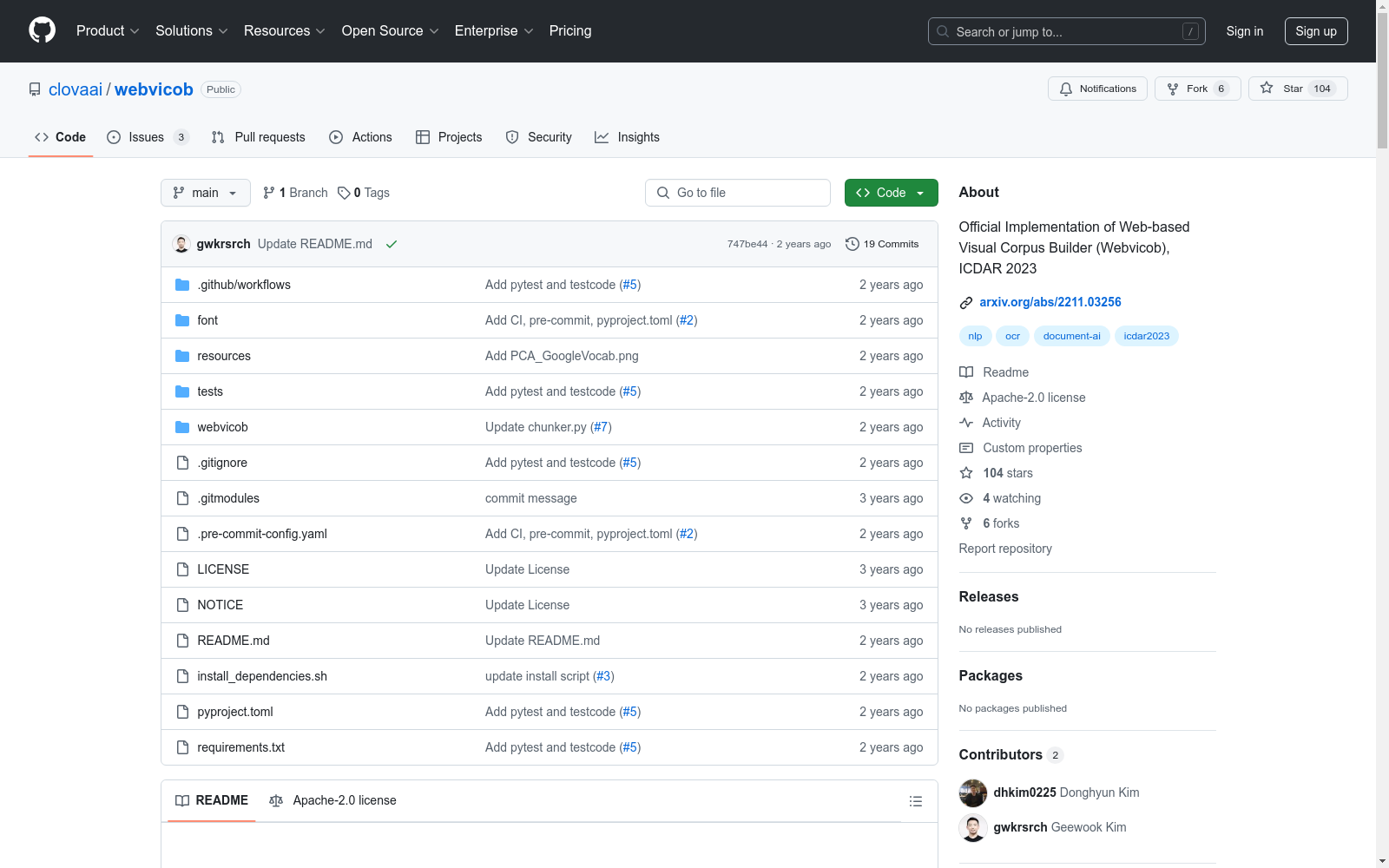Click Report repository link

point(1005,549)
